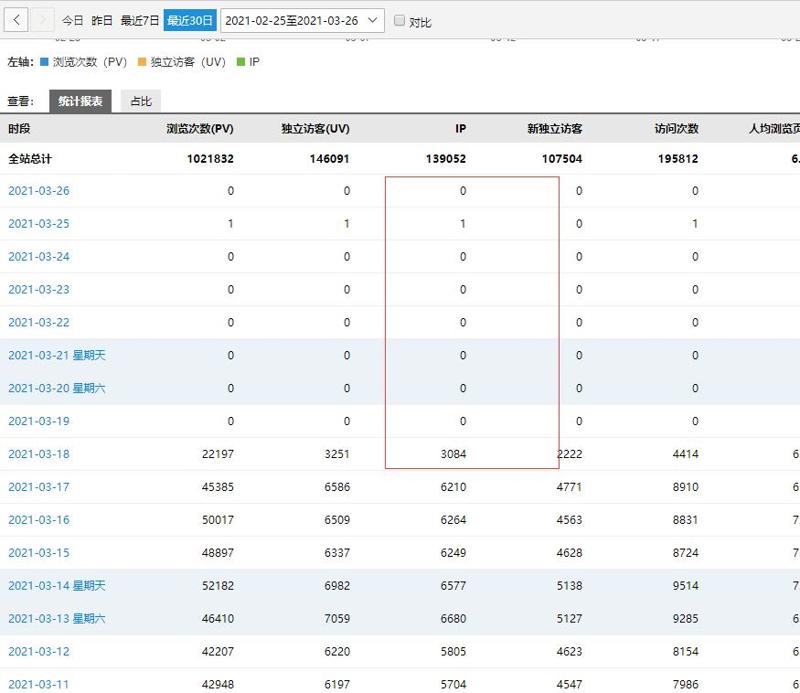Screen dimensions: 800x693
Task: Sort by 浏览次数(PV) column header
Action: tap(200, 129)
